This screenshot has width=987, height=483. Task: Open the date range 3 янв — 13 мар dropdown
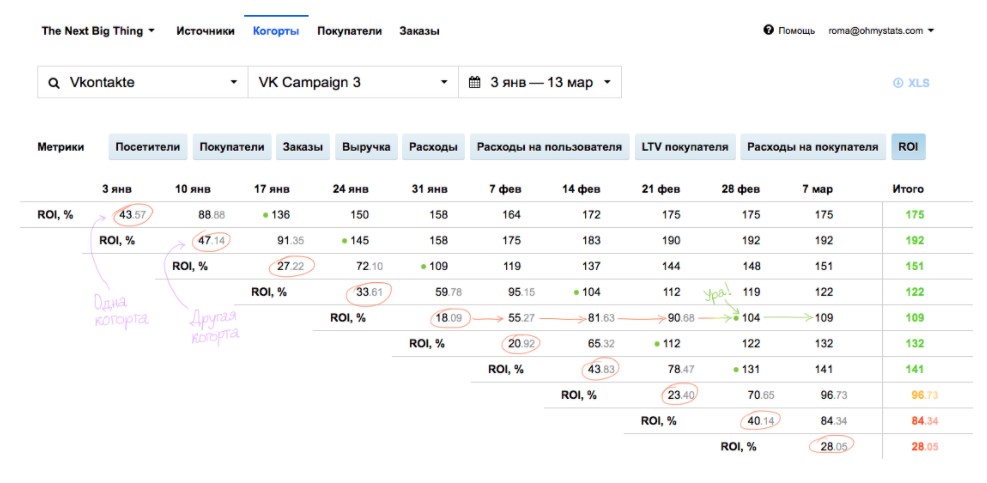(x=540, y=82)
